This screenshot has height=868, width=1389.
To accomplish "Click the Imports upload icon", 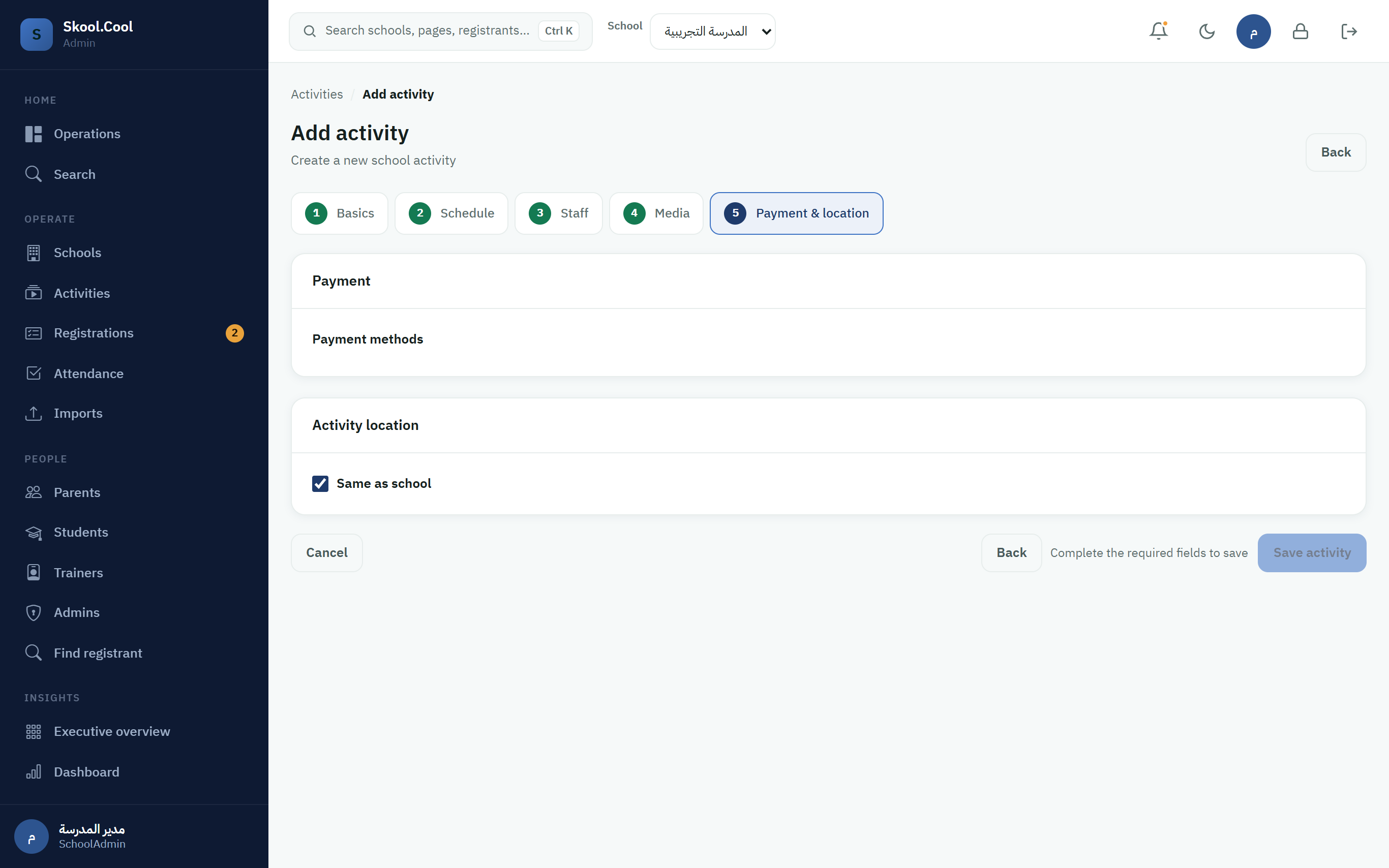I will 34,413.
